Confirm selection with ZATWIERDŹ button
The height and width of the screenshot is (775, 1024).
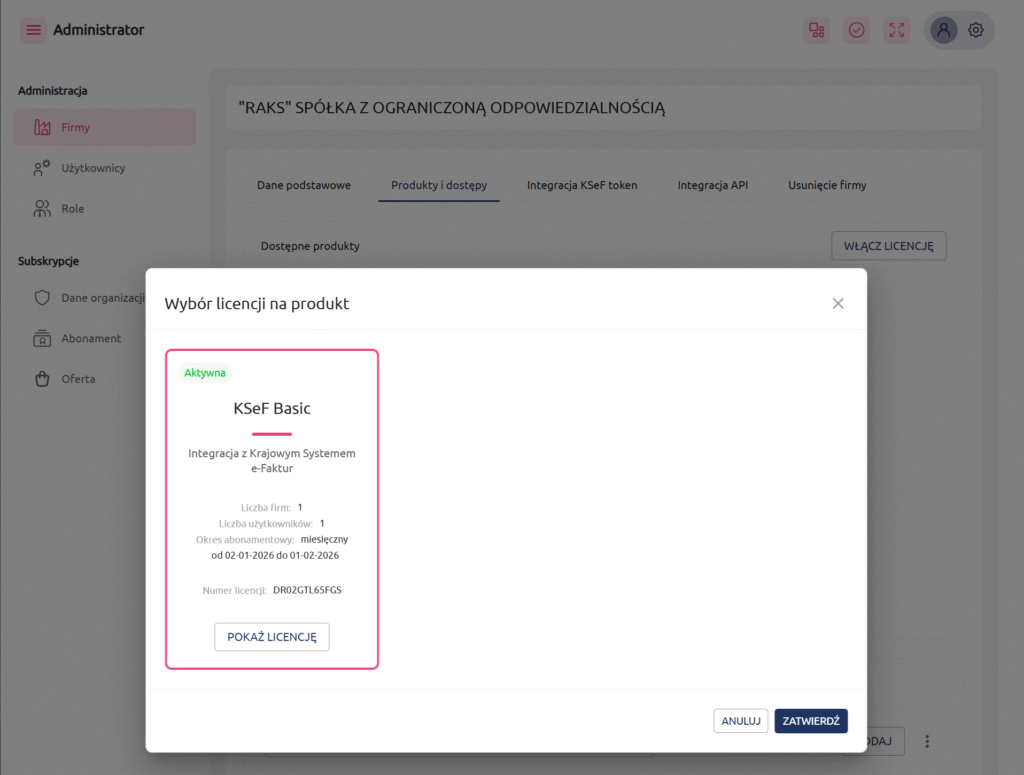810,721
